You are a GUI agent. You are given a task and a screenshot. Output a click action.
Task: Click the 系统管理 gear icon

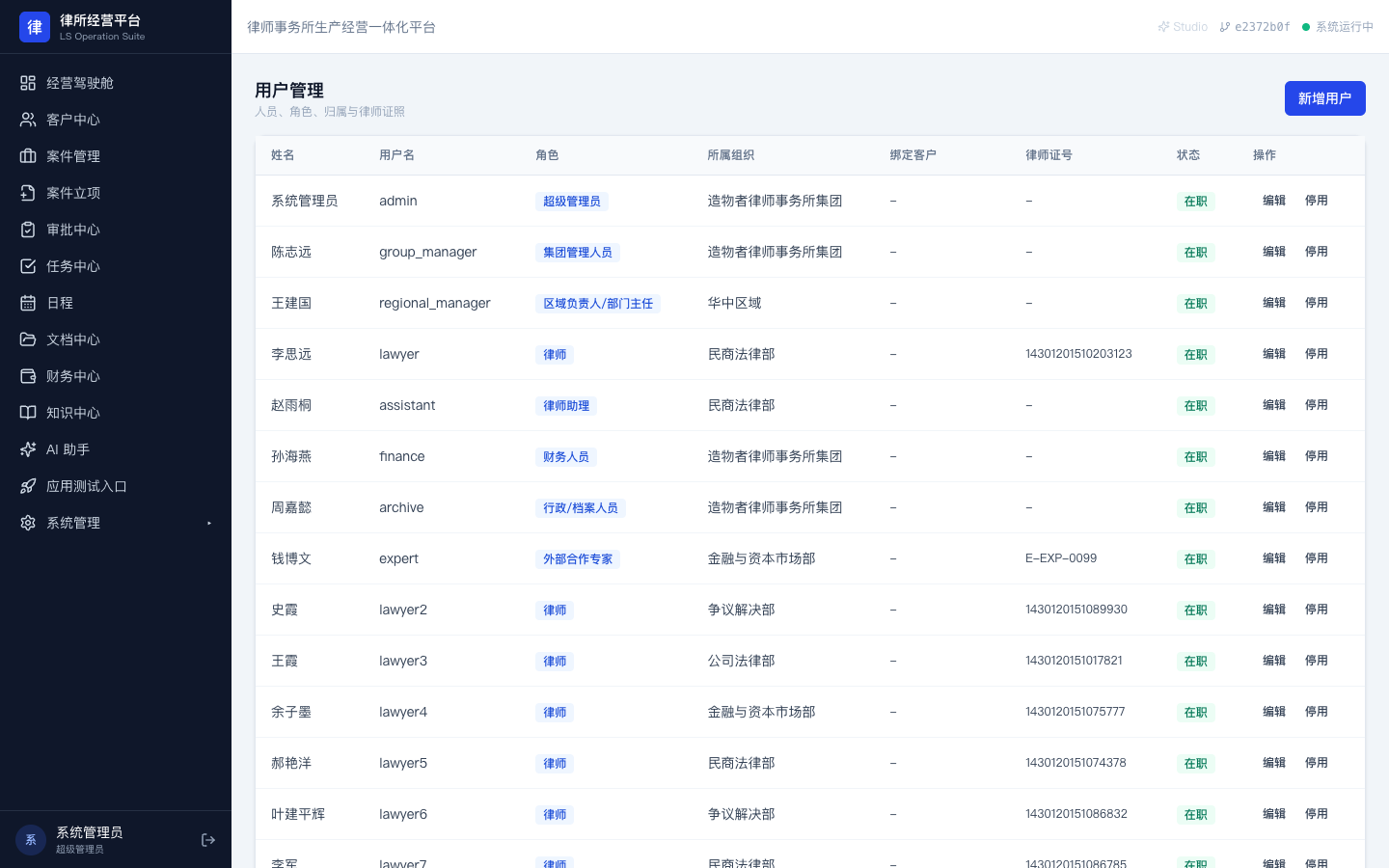[x=28, y=523]
